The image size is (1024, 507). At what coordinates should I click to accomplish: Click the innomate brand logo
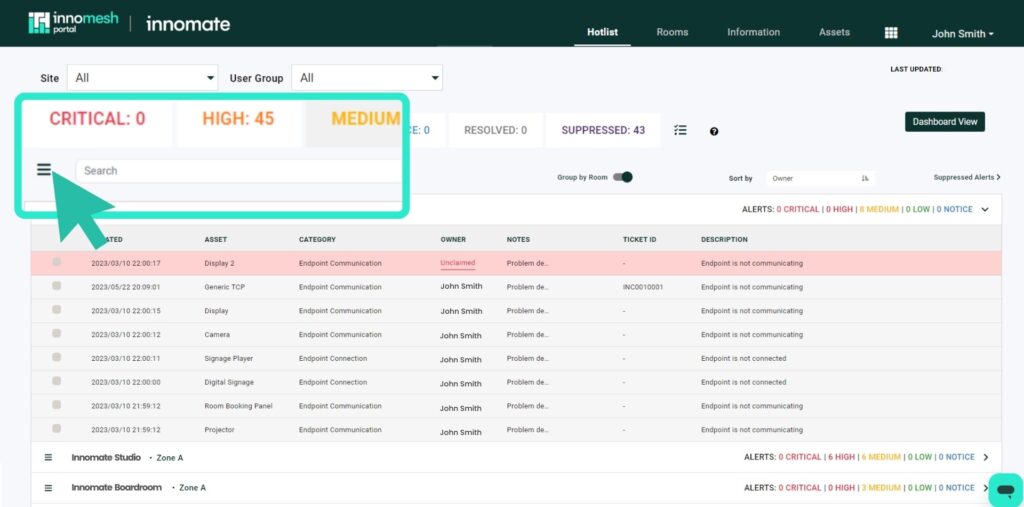[x=188, y=24]
